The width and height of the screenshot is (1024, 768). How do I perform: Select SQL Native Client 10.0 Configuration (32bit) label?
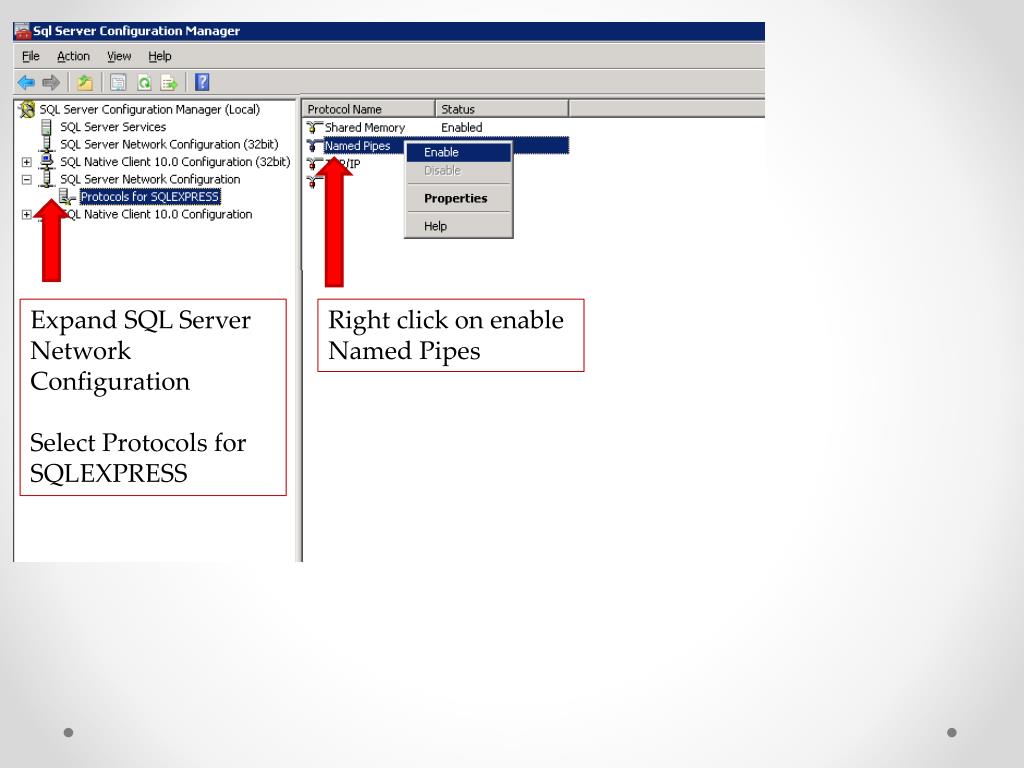point(175,161)
